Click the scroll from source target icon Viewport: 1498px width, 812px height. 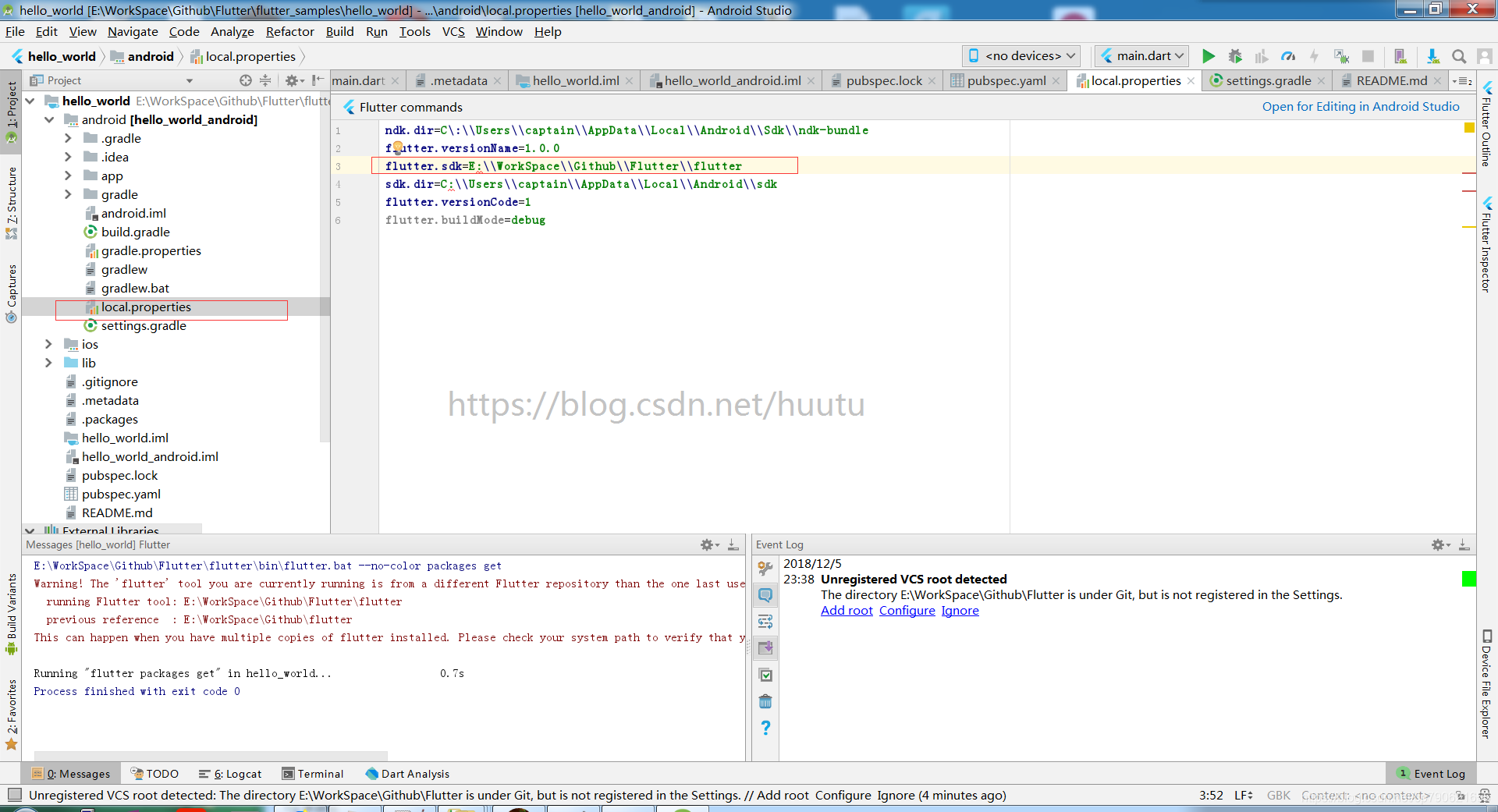(x=246, y=80)
